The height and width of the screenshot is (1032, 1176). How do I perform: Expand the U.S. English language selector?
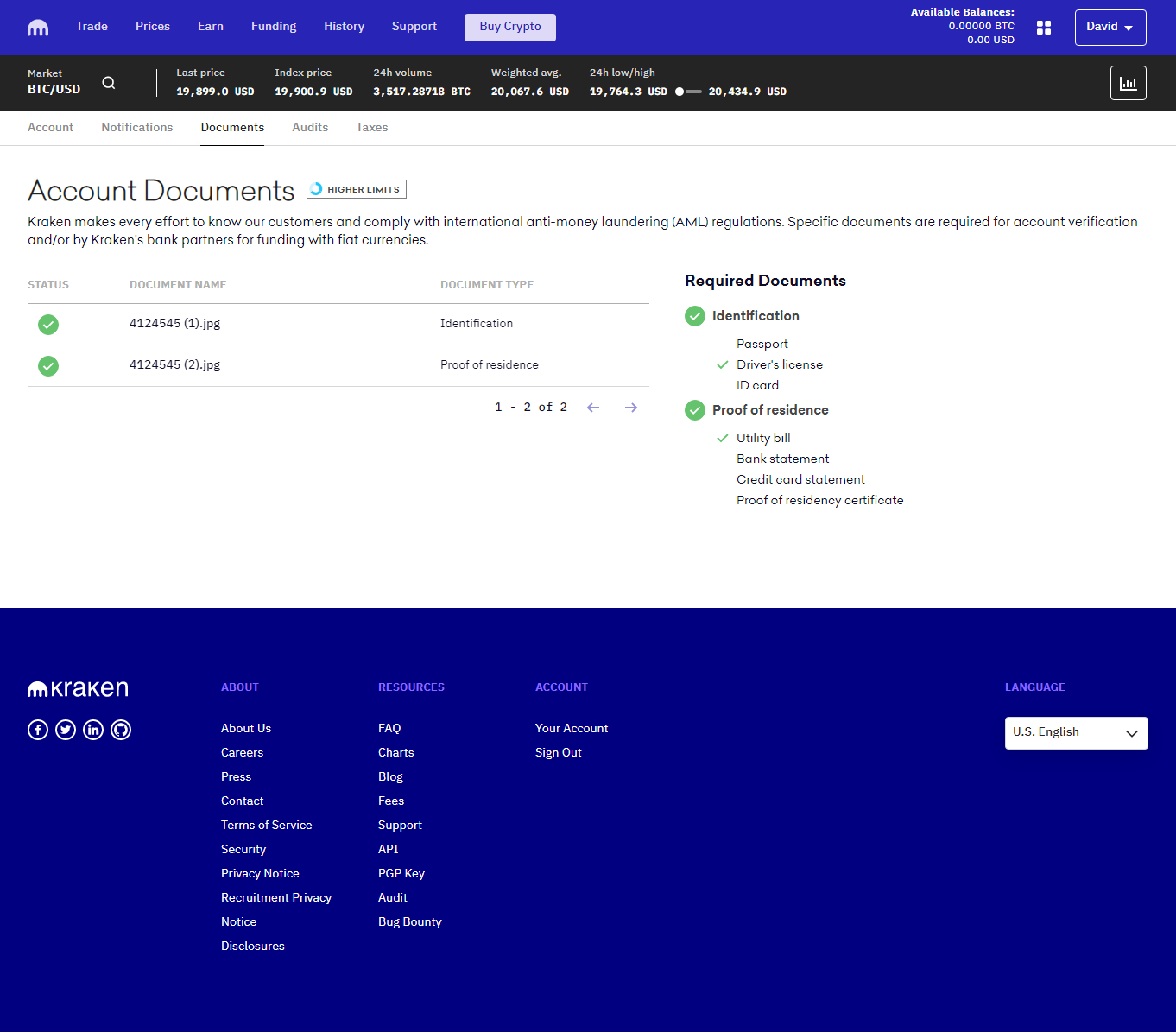coord(1077,733)
